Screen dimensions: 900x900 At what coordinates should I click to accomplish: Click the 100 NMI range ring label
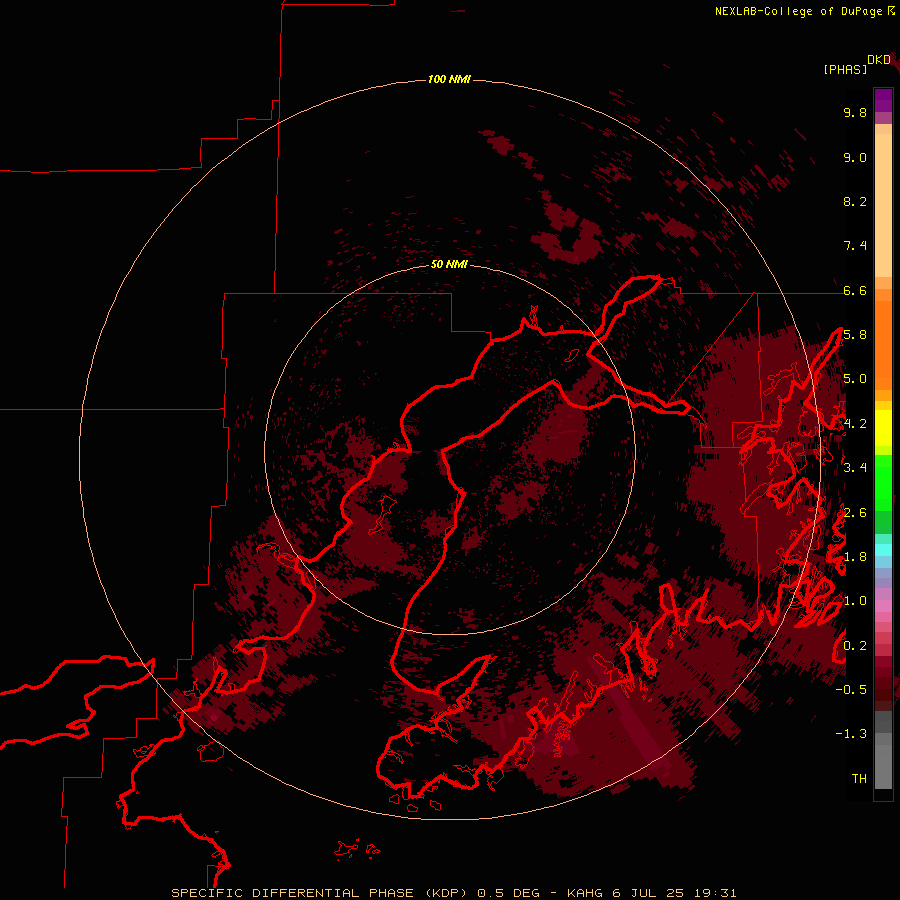click(x=449, y=79)
